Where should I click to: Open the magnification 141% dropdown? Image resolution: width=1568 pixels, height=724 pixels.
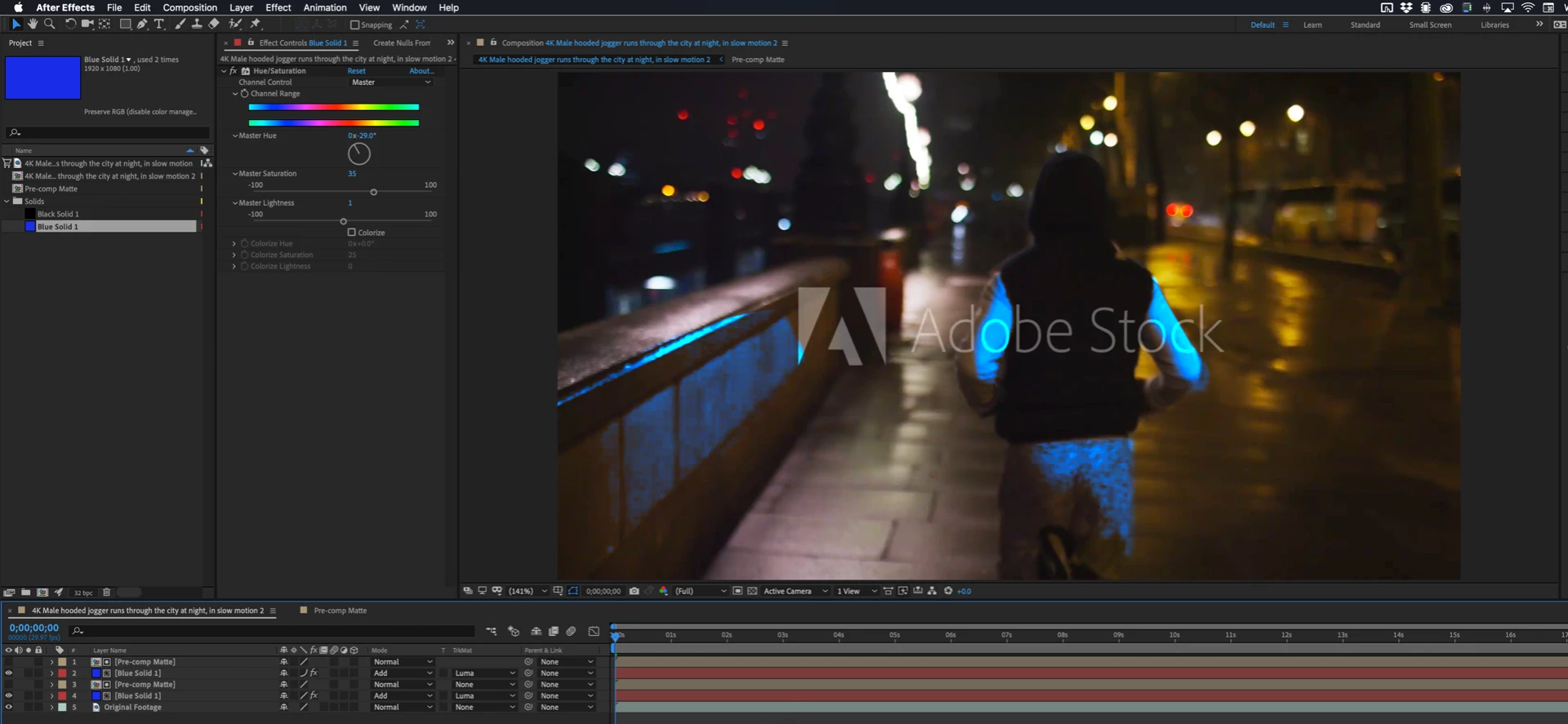pos(528,591)
